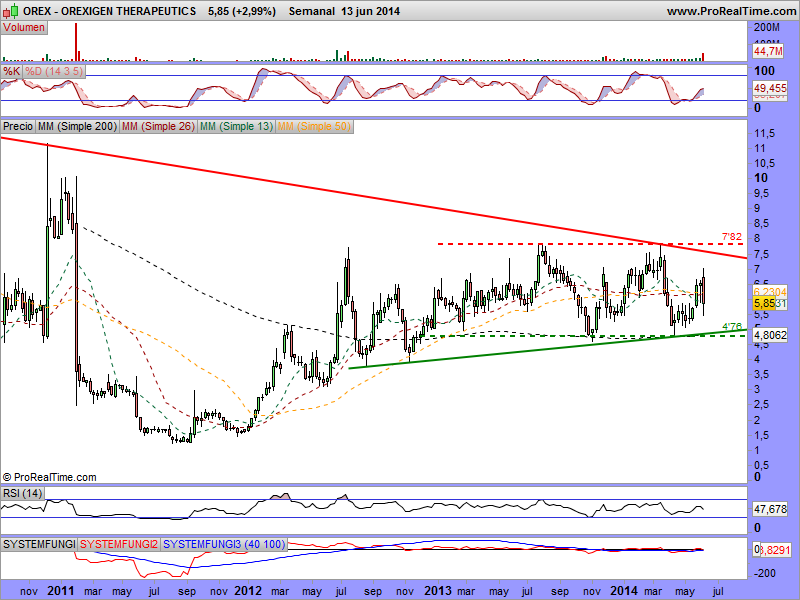Click the 2014 year marker on time axis
Image resolution: width=800 pixels, height=600 pixels.
[624, 591]
